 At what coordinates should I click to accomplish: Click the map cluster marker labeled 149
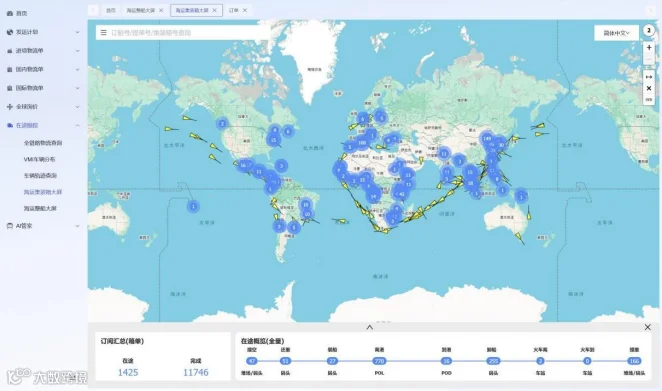click(487, 138)
